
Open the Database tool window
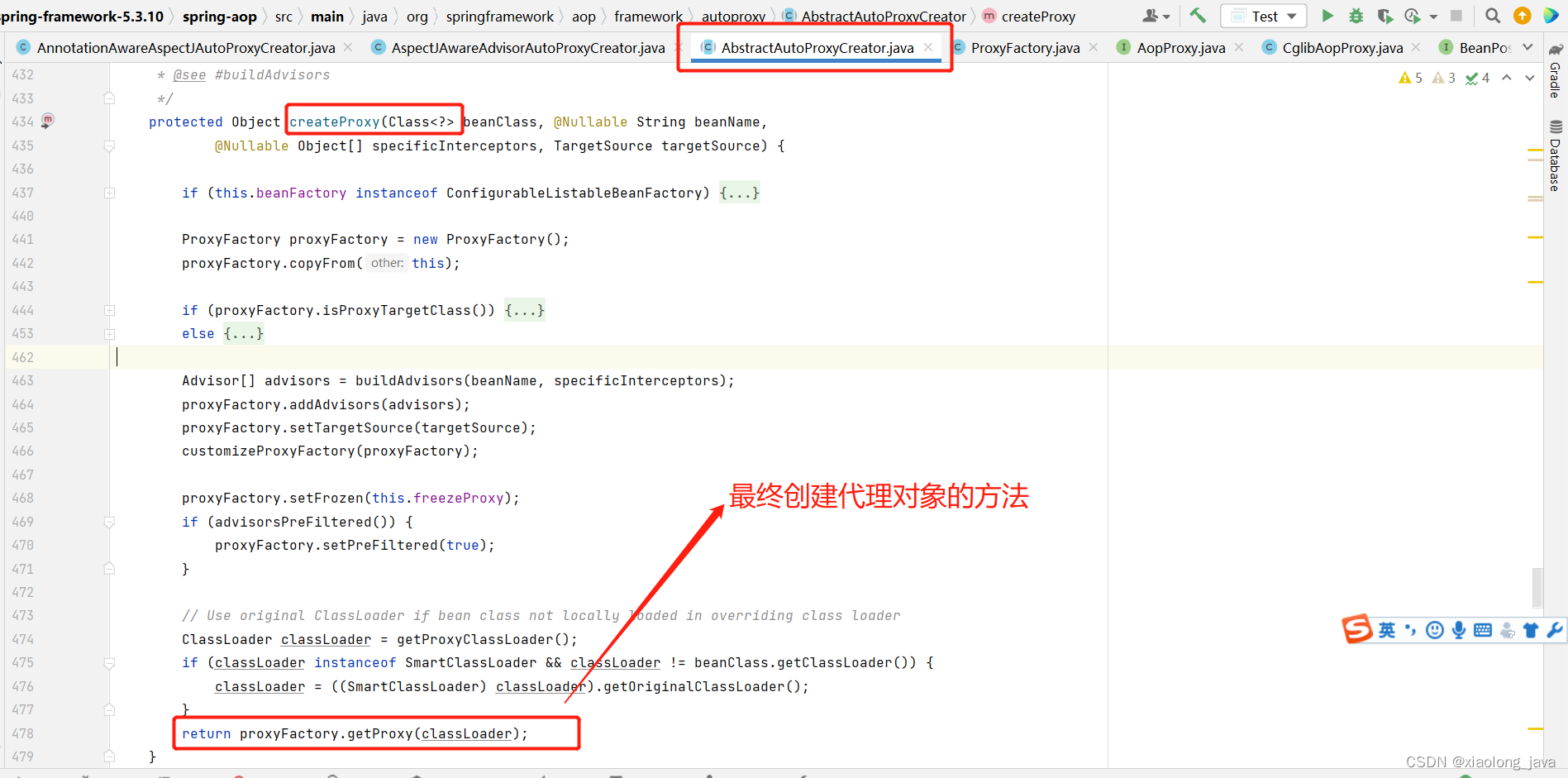pyautogui.click(x=1556, y=157)
